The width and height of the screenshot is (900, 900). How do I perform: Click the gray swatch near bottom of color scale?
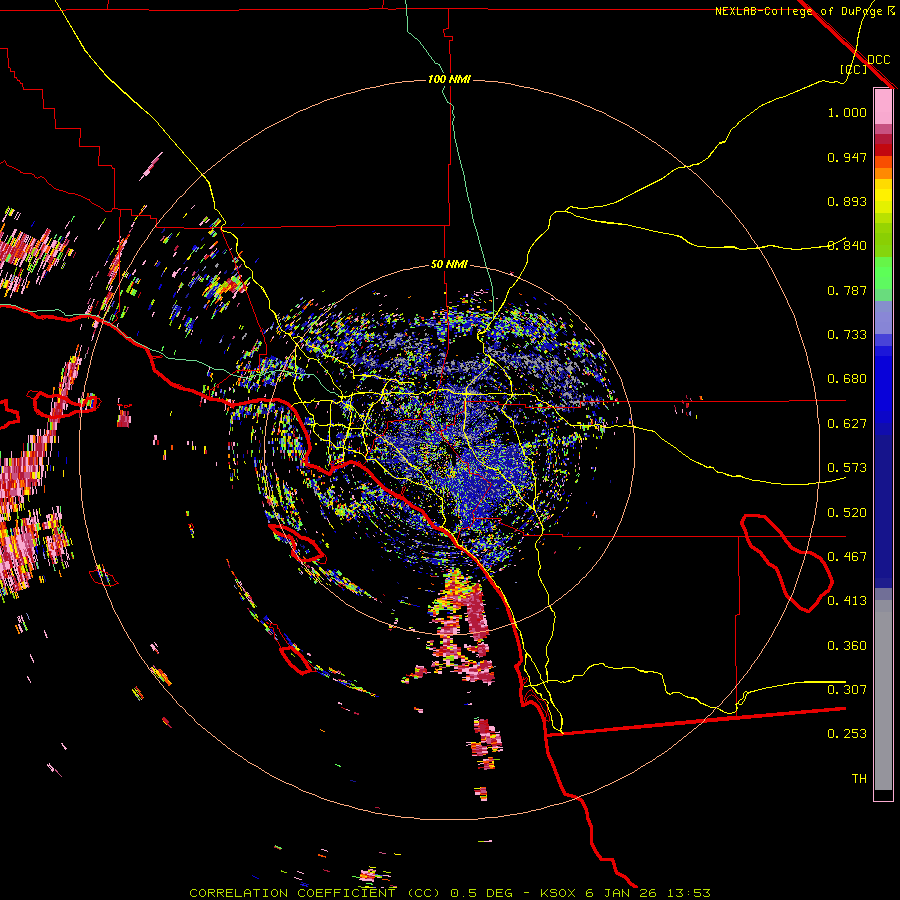(883, 695)
